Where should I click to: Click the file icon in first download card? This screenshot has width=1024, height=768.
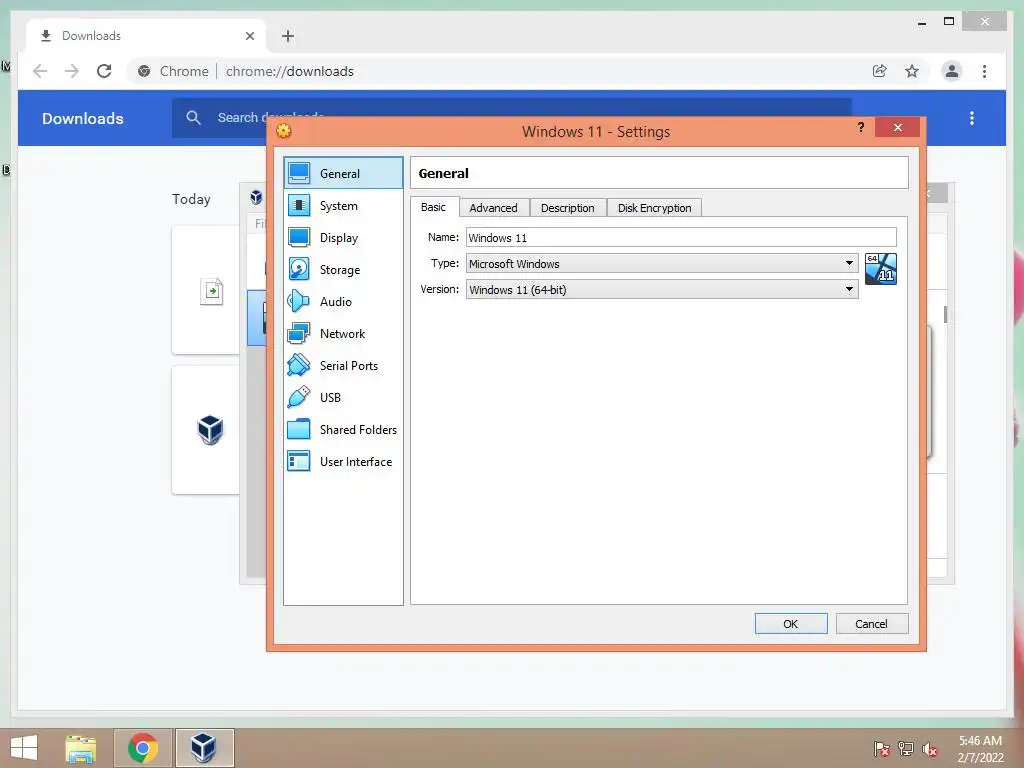[212, 291]
